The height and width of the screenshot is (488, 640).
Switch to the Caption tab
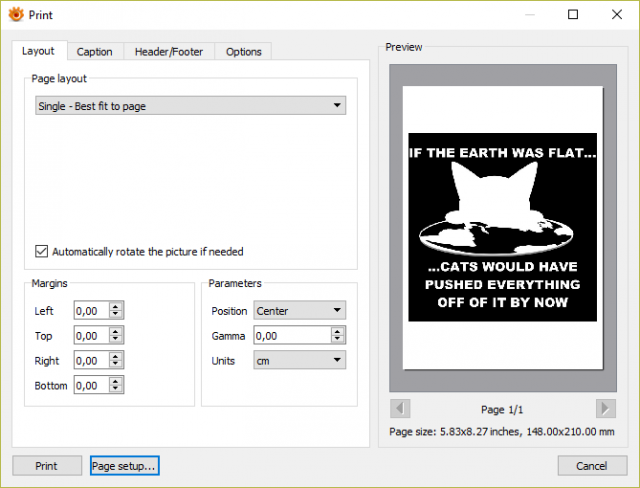coord(95,52)
